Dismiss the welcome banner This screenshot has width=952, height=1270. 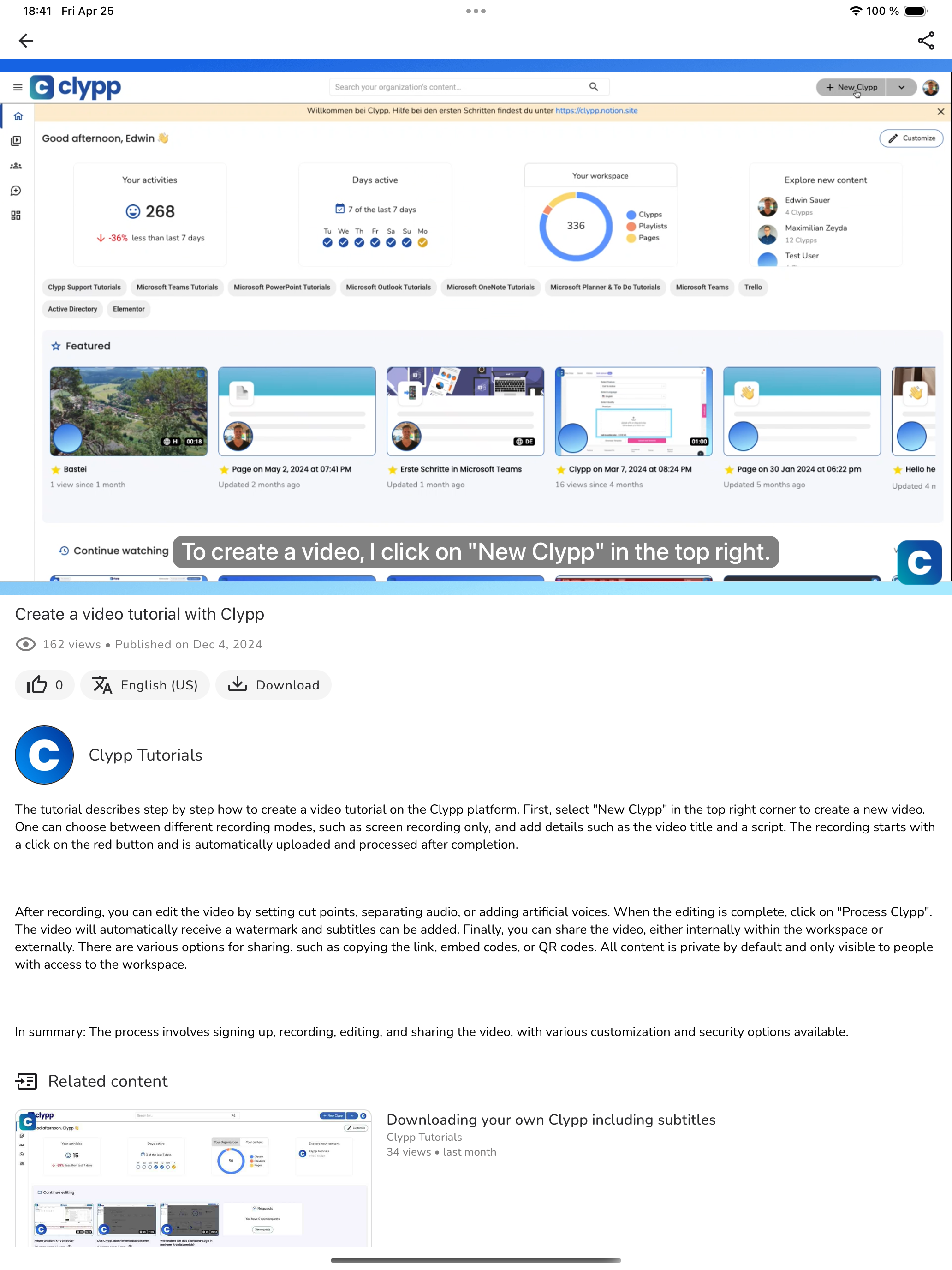click(940, 111)
